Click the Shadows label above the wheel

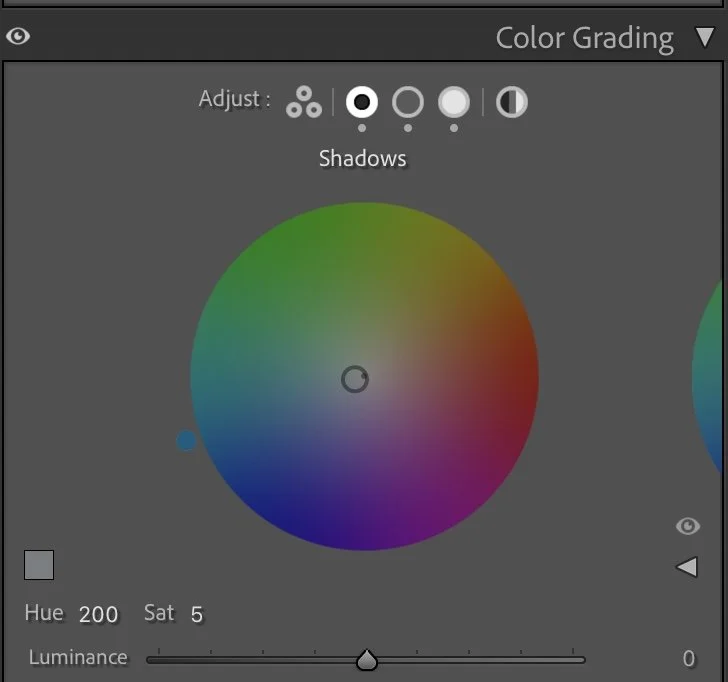coord(363,159)
